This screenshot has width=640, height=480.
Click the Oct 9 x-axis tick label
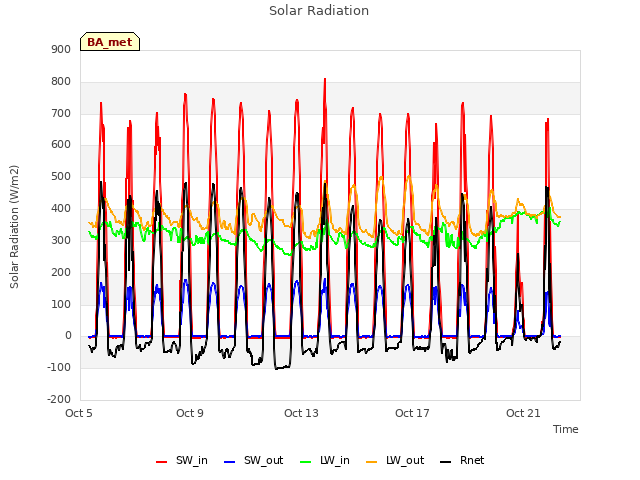tap(190, 413)
